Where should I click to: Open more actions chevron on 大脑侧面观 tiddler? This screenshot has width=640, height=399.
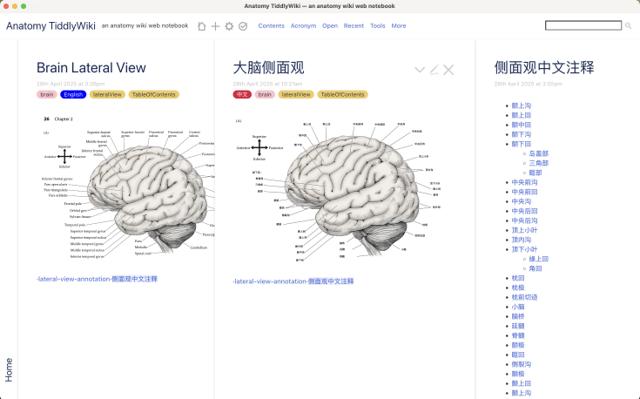(420, 70)
